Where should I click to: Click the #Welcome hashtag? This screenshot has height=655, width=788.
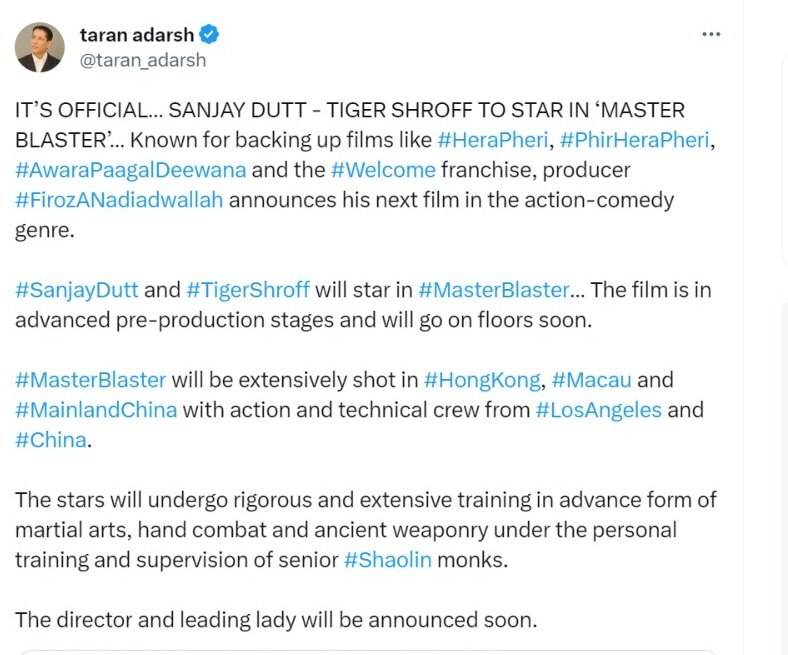pyautogui.click(x=383, y=170)
